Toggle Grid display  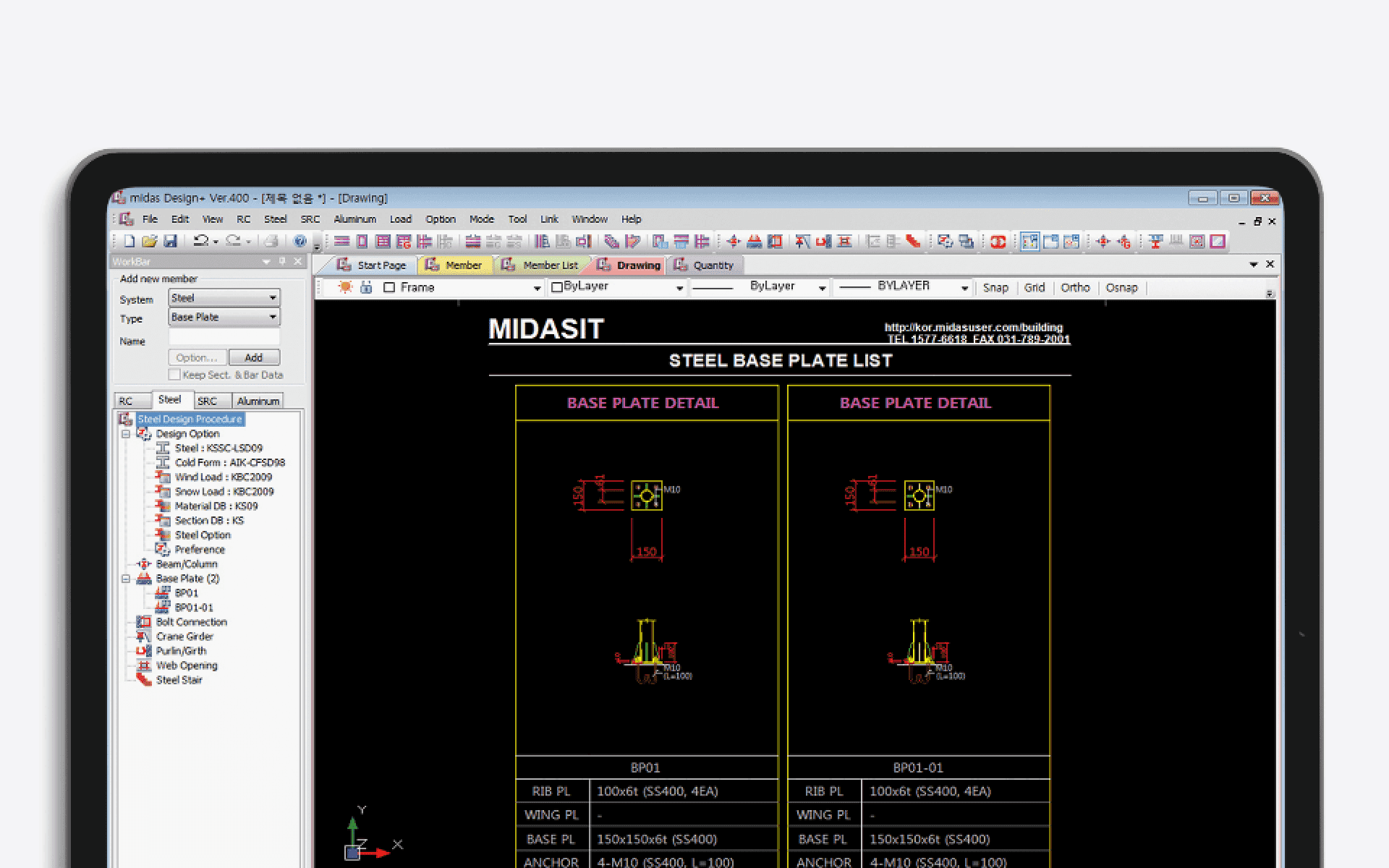click(1035, 288)
